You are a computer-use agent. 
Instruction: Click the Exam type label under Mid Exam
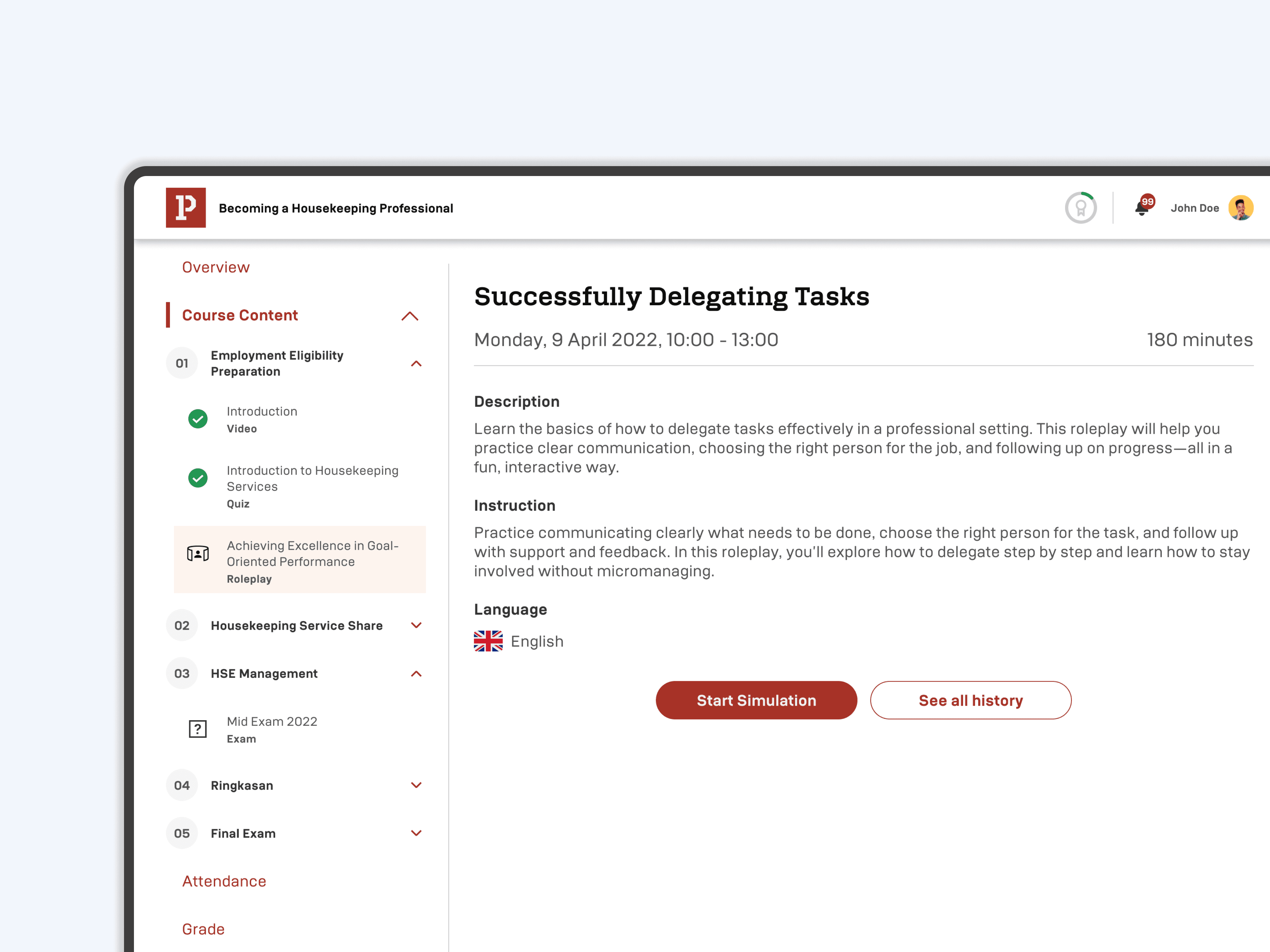pyautogui.click(x=241, y=739)
